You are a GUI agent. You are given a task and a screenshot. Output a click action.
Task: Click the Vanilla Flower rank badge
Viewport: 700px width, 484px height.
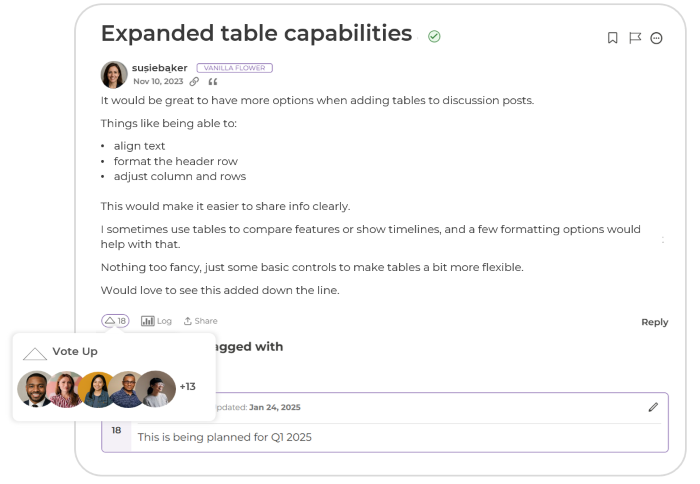click(234, 68)
